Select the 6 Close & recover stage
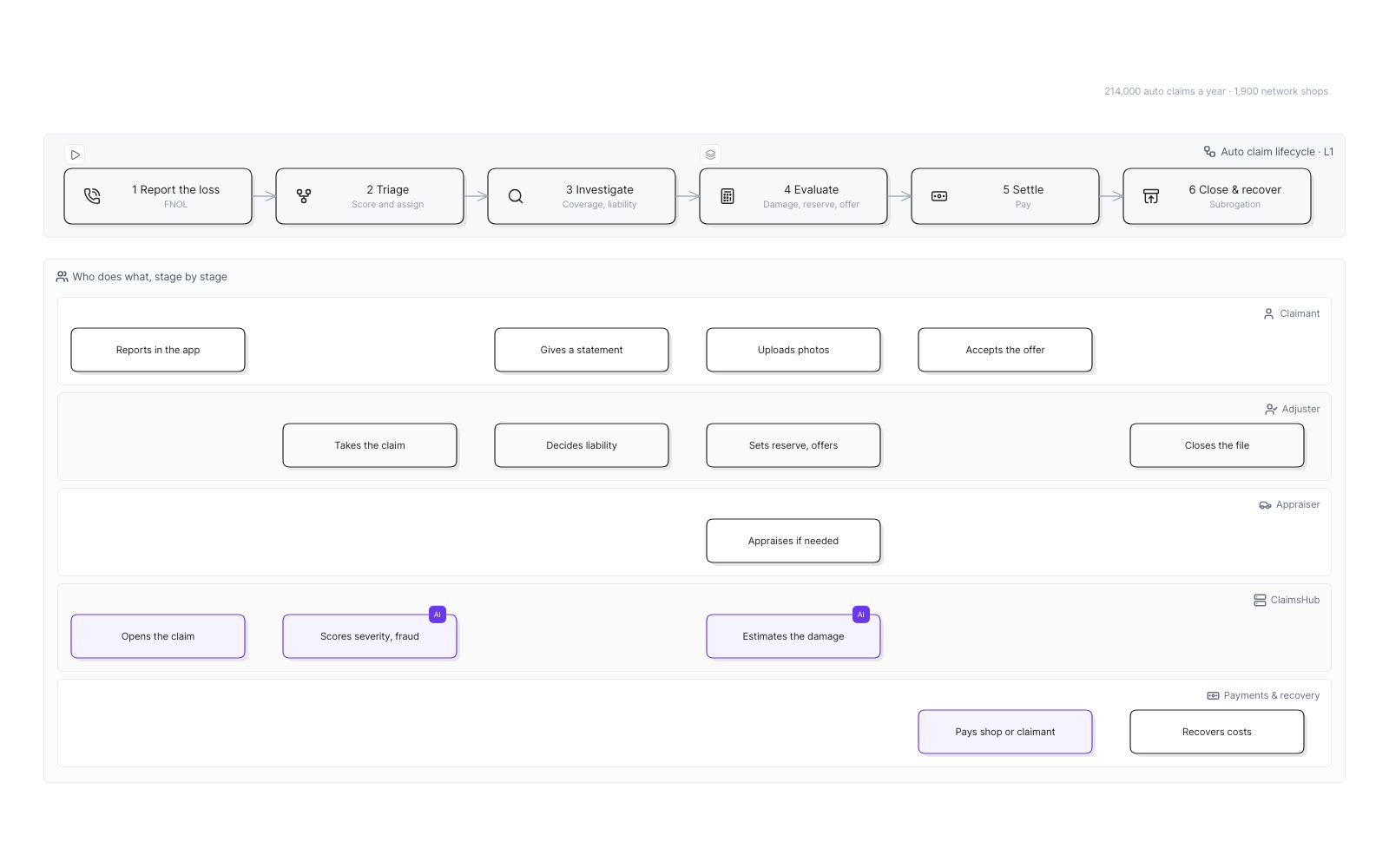Screen dimensions: 1389x868 [x=1217, y=196]
